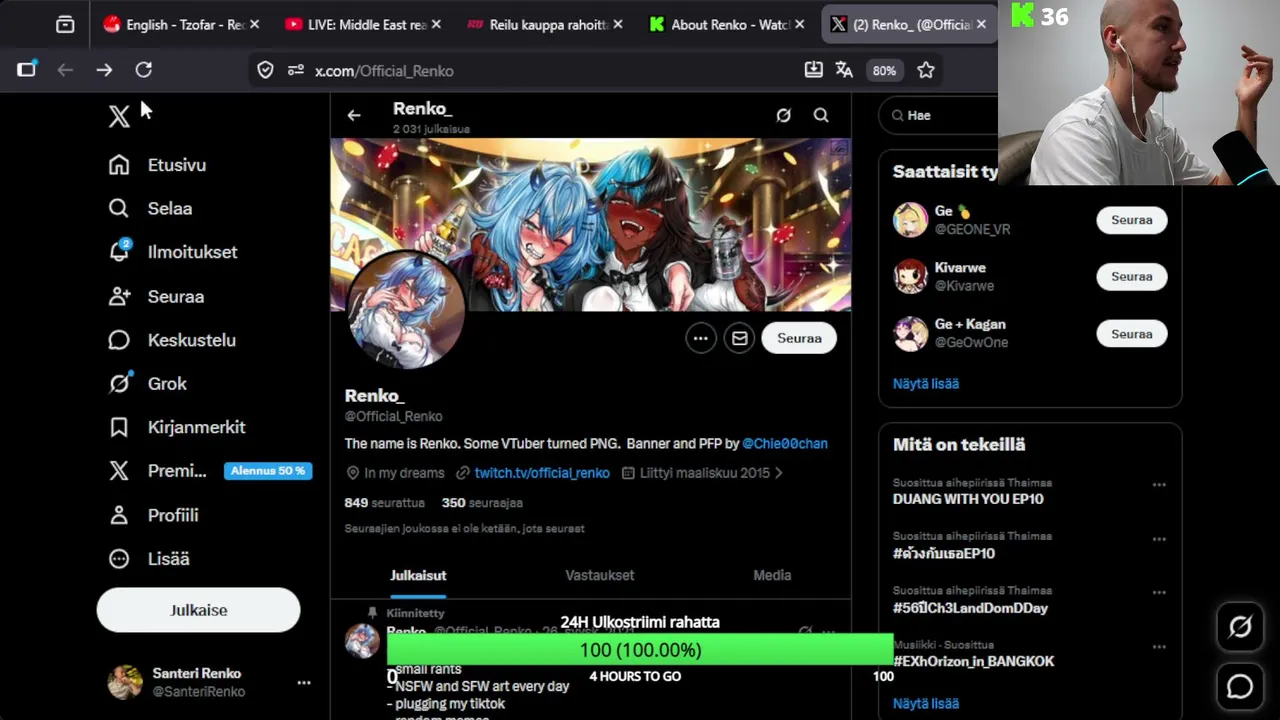Switch to Media tab
This screenshot has width=1280, height=720.
772,575
